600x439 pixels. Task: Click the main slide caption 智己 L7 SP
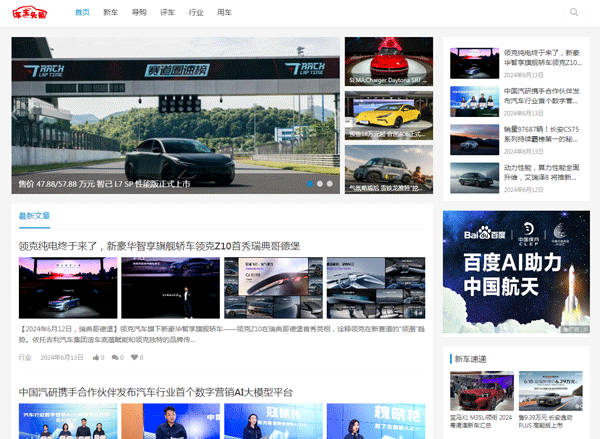[x=104, y=184]
